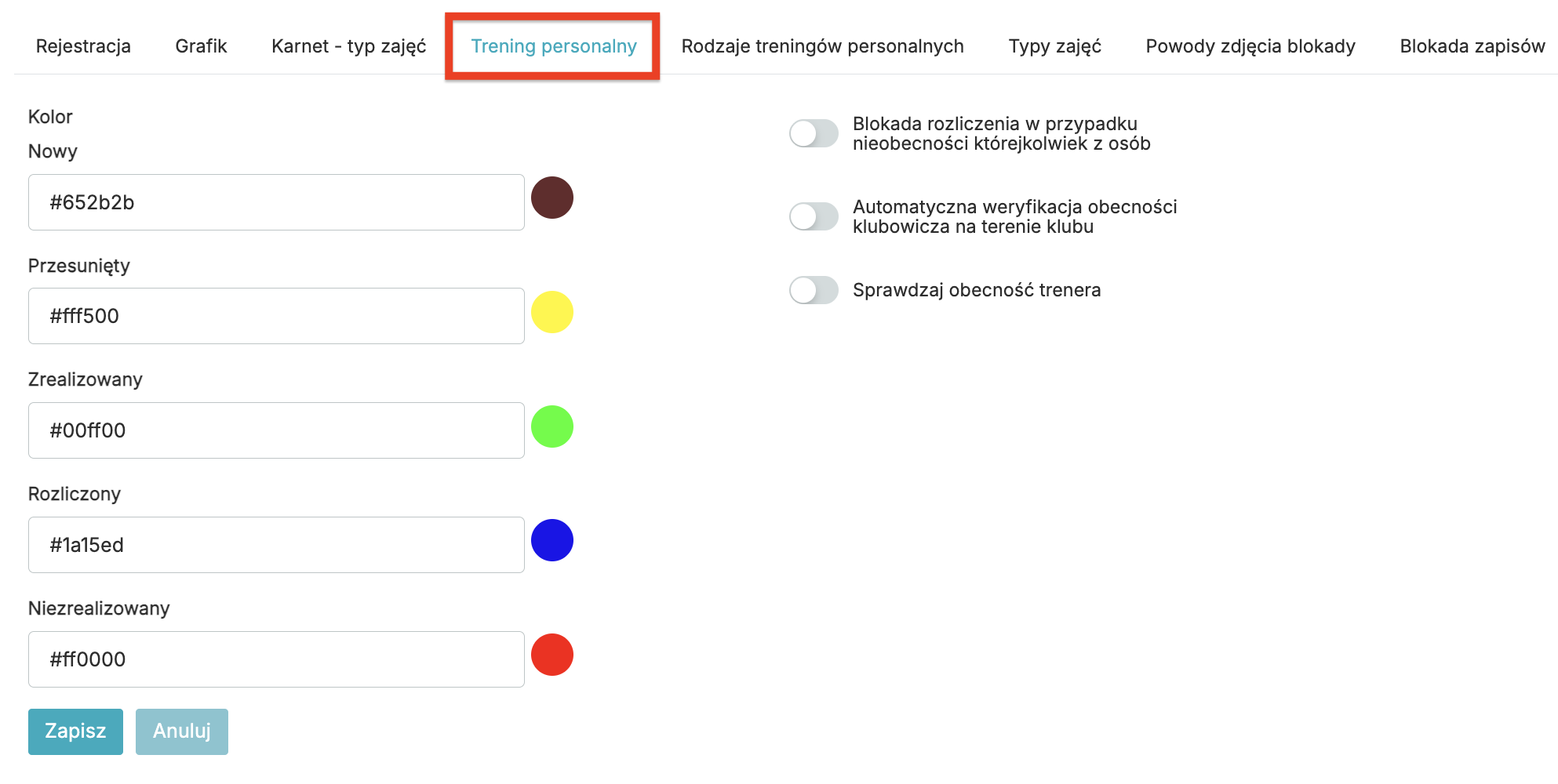Go to Karnet - typ zajęć tab

tap(348, 46)
